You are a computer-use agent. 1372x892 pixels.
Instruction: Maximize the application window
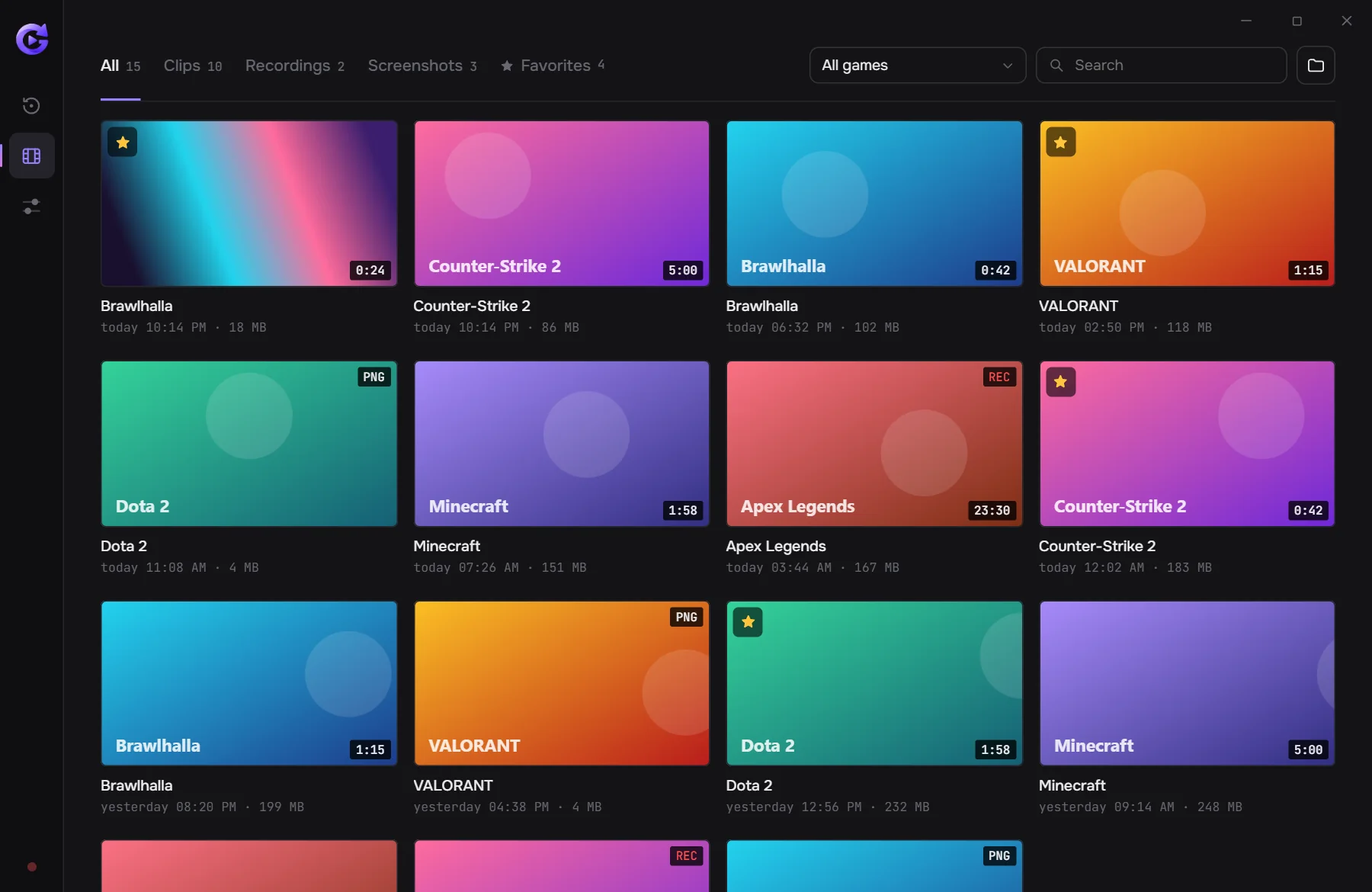click(1297, 21)
